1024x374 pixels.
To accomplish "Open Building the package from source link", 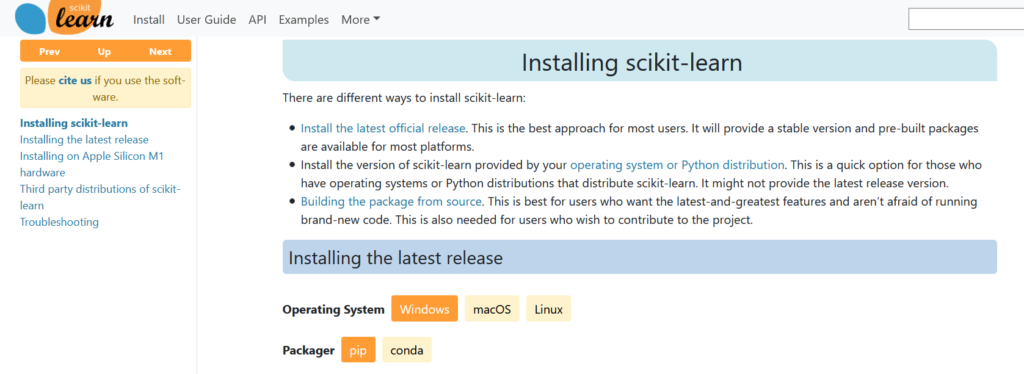I will pyautogui.click(x=391, y=202).
